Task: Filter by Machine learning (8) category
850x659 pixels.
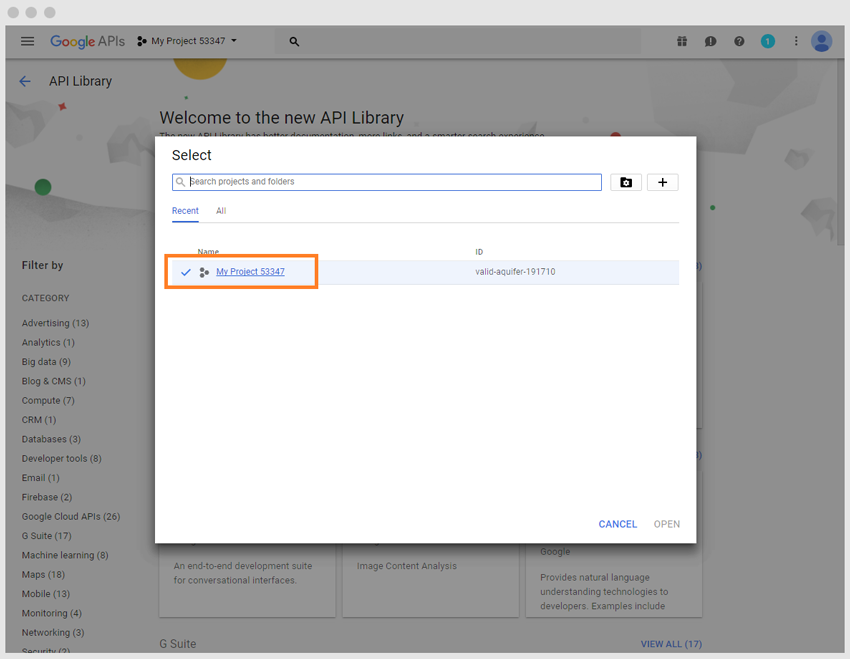Action: (65, 555)
